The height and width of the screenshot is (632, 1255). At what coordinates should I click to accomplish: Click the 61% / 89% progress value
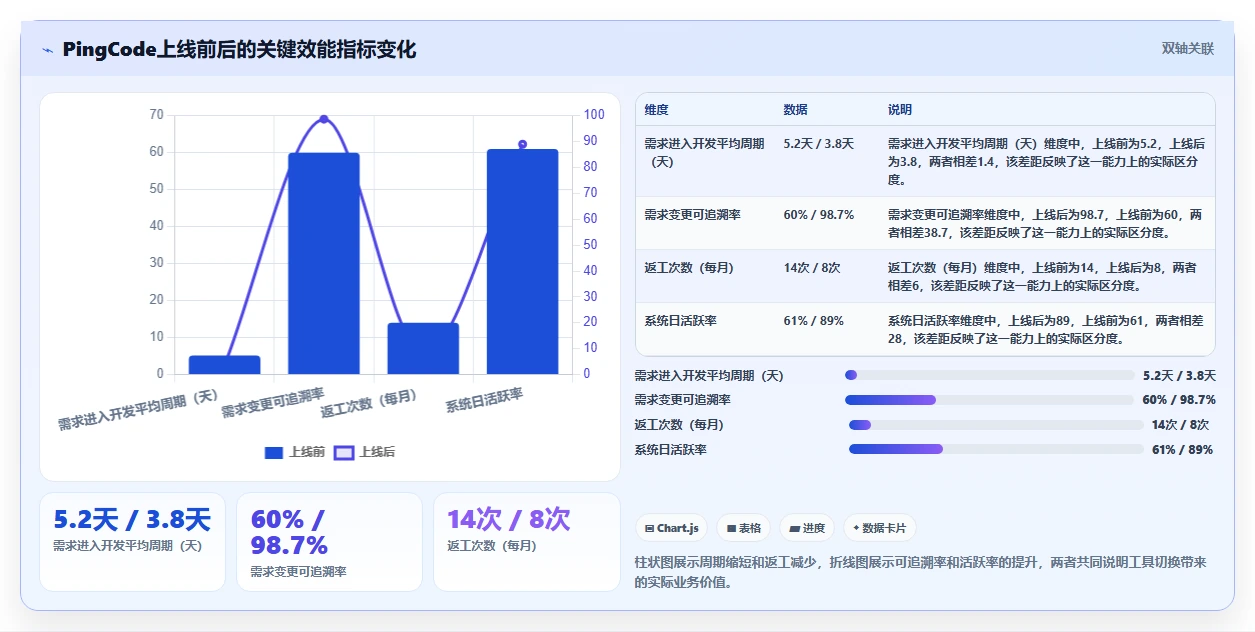click(x=1182, y=450)
